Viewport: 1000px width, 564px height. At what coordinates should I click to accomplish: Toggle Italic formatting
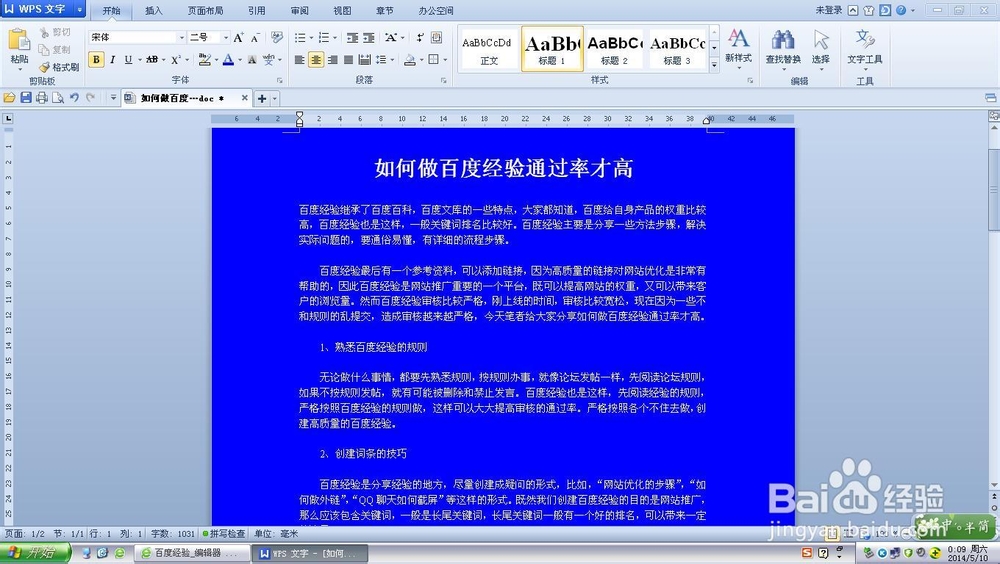click(112, 59)
